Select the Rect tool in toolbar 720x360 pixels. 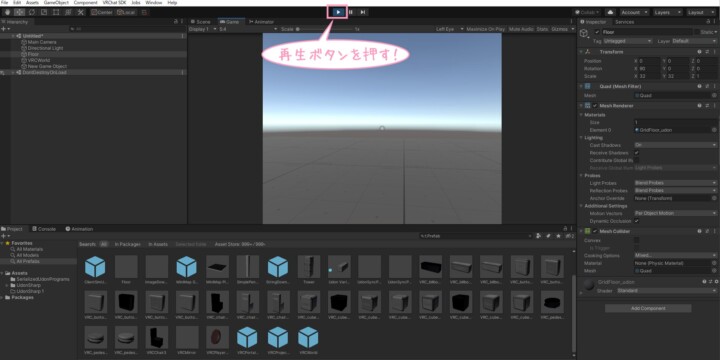coord(56,12)
